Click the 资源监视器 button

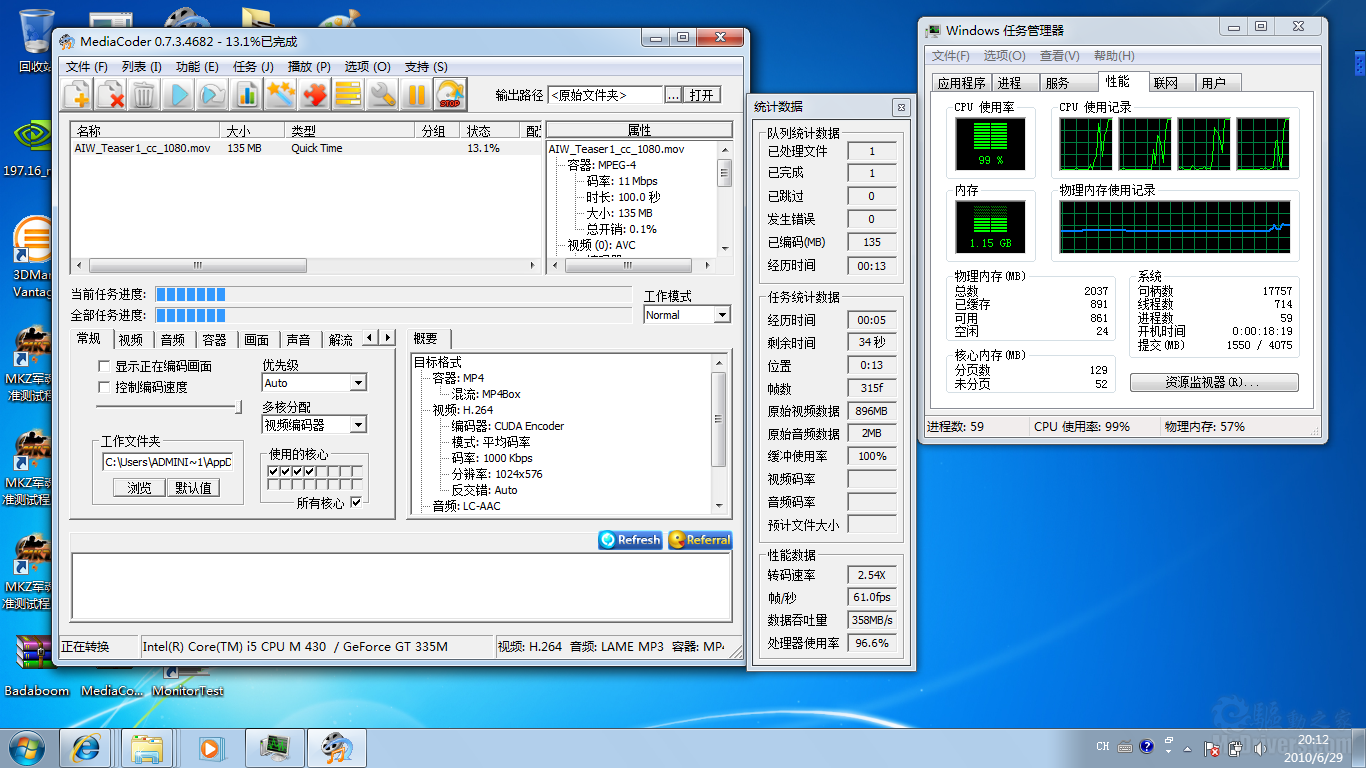point(1213,383)
